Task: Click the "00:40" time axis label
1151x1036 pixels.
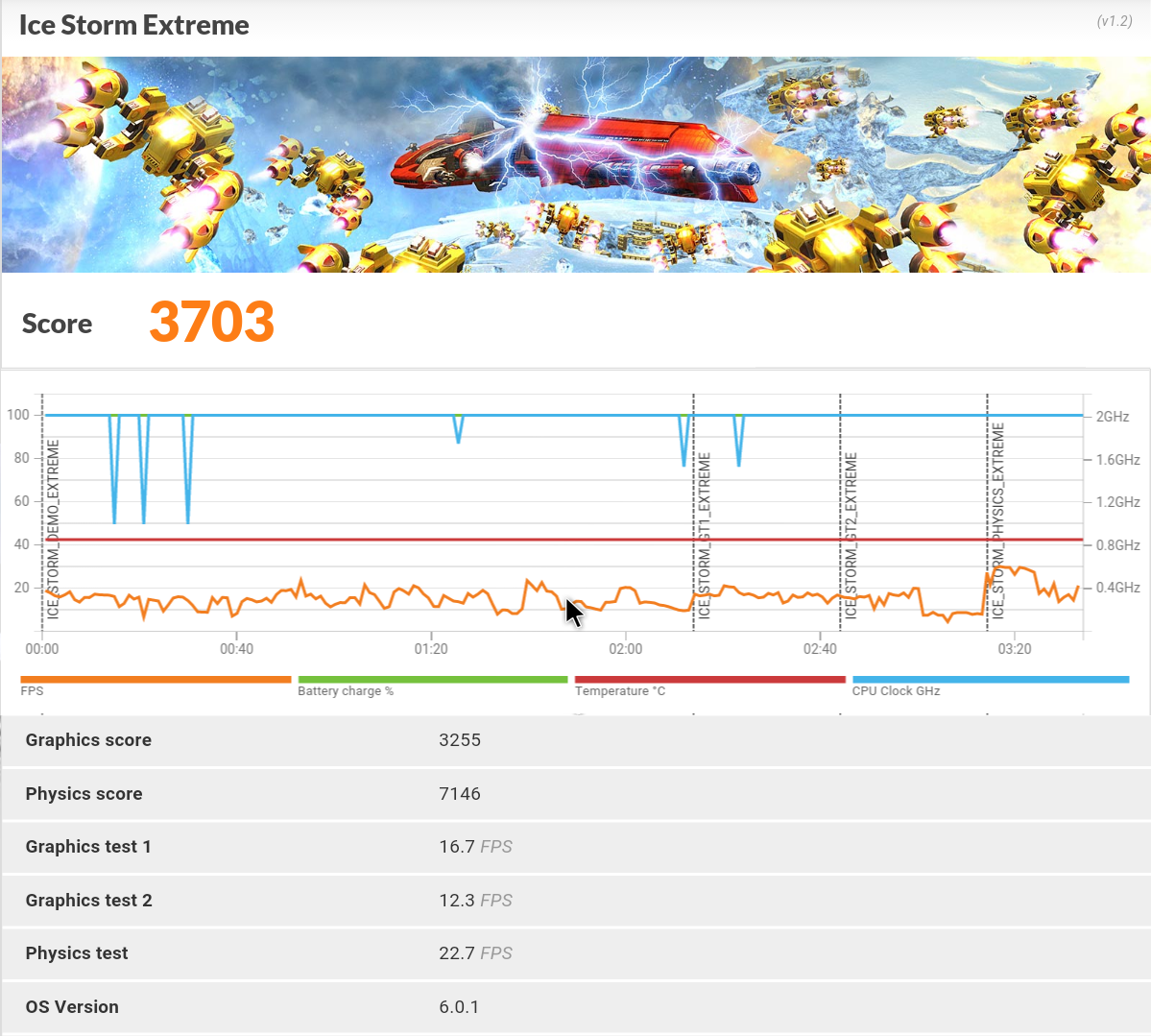Action: click(x=236, y=649)
